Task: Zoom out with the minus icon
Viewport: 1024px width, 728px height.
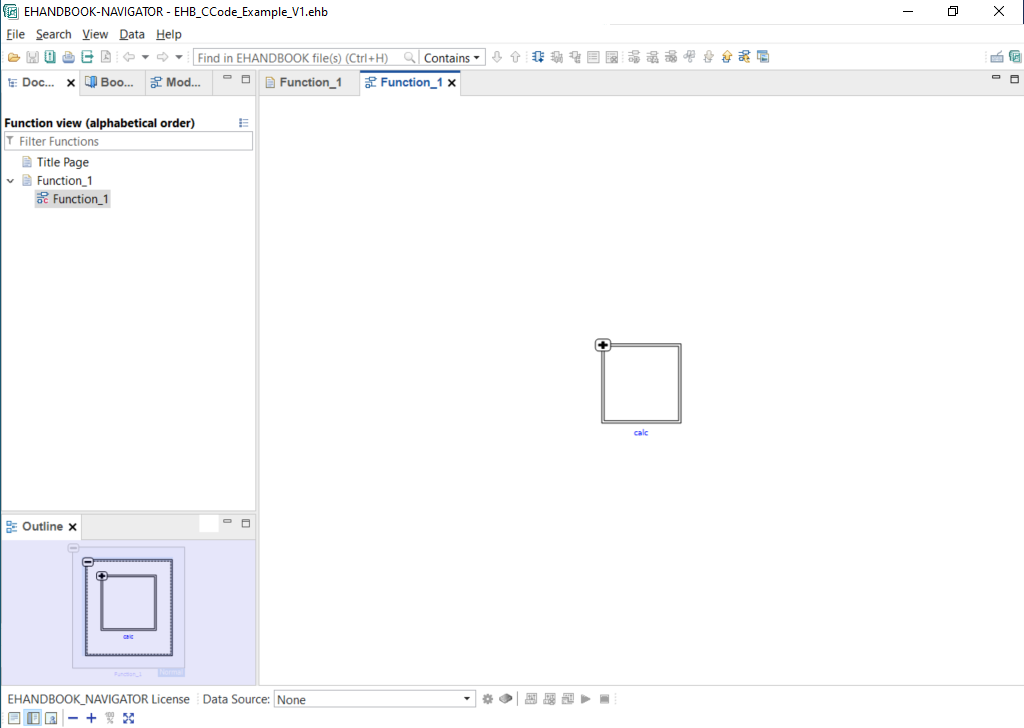Action: [73, 718]
